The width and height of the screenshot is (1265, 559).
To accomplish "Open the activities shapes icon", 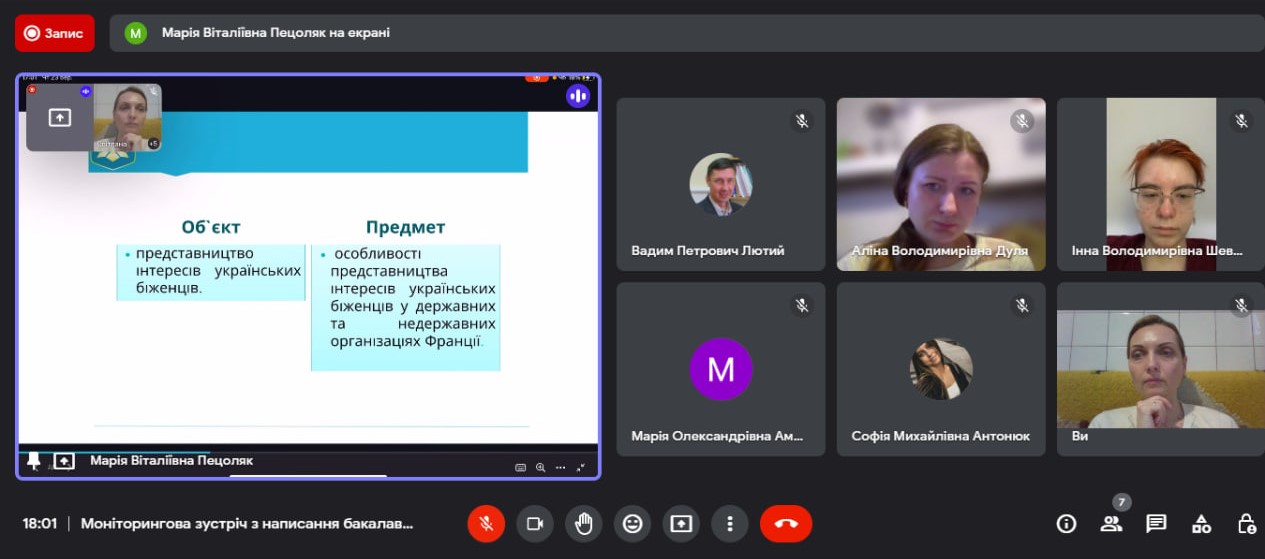I will 1201,523.
